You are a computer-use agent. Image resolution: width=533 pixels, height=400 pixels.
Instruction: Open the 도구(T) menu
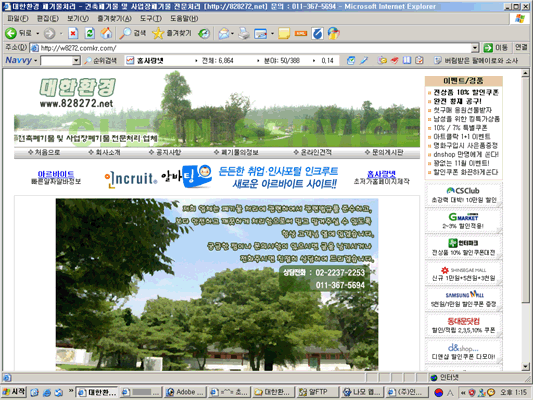pyautogui.click(x=151, y=19)
